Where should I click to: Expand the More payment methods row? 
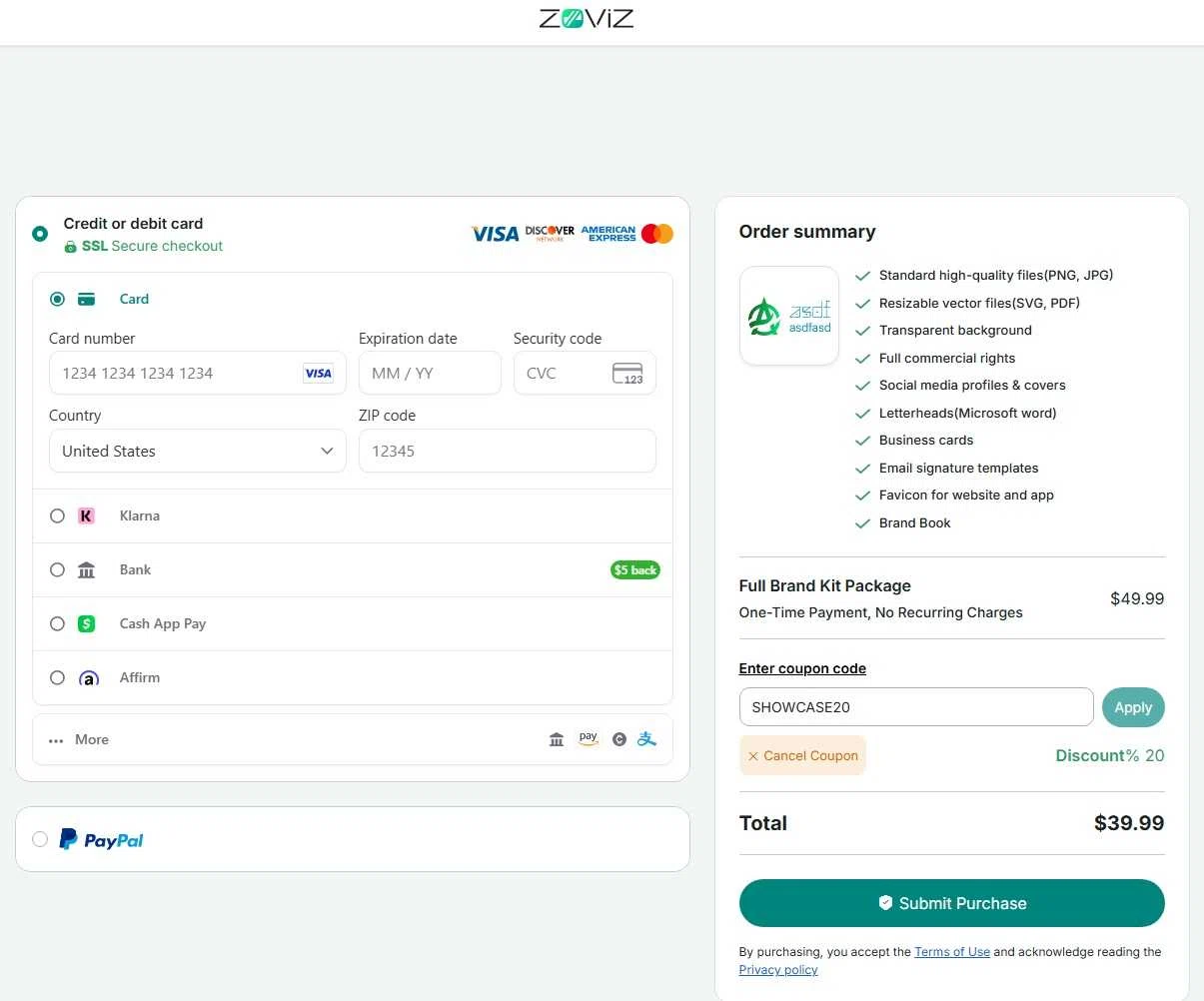pyautogui.click(x=353, y=740)
